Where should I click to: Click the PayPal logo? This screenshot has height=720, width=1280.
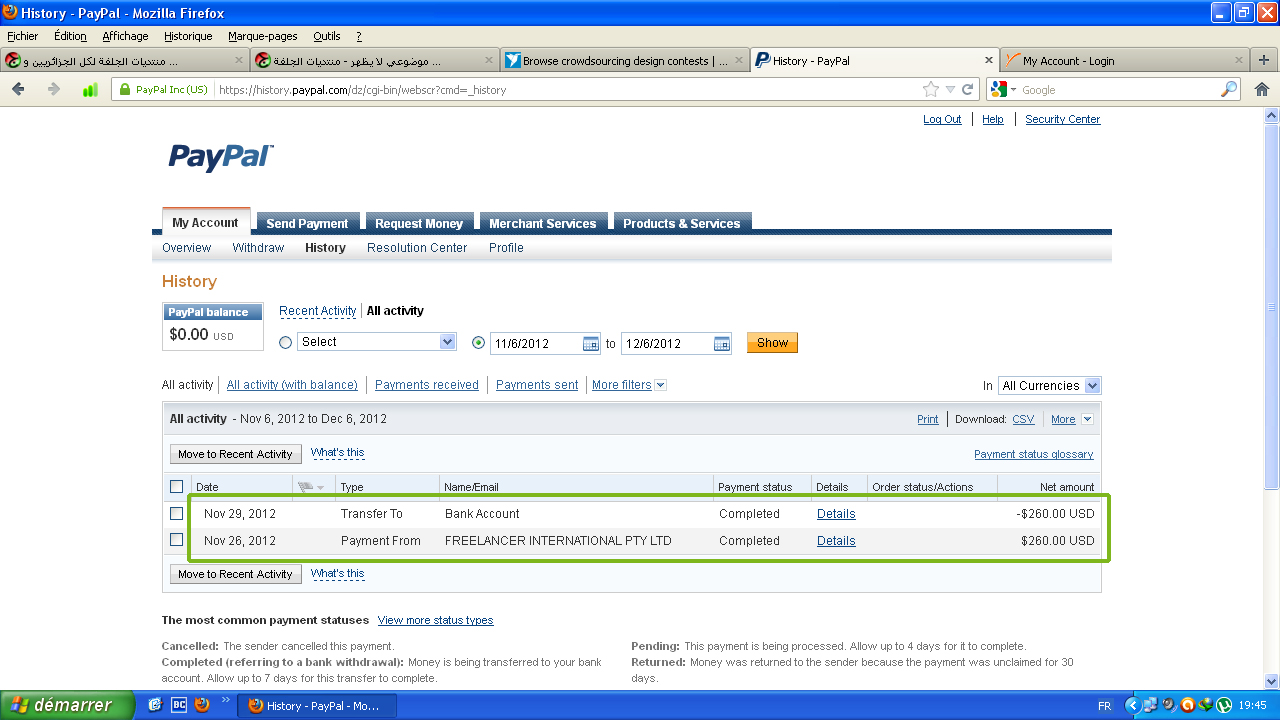click(220, 157)
